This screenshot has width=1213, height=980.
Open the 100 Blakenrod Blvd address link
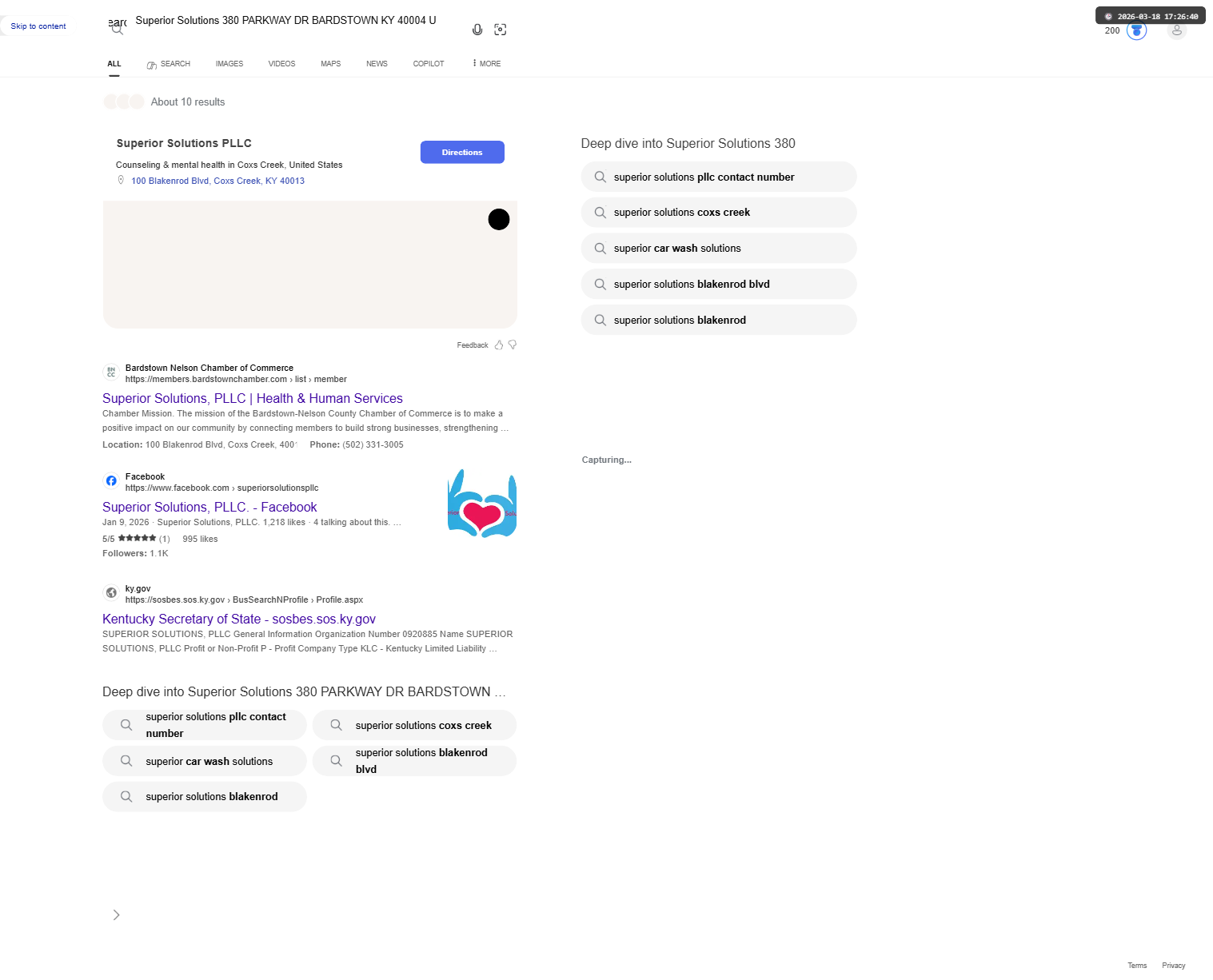tap(217, 181)
